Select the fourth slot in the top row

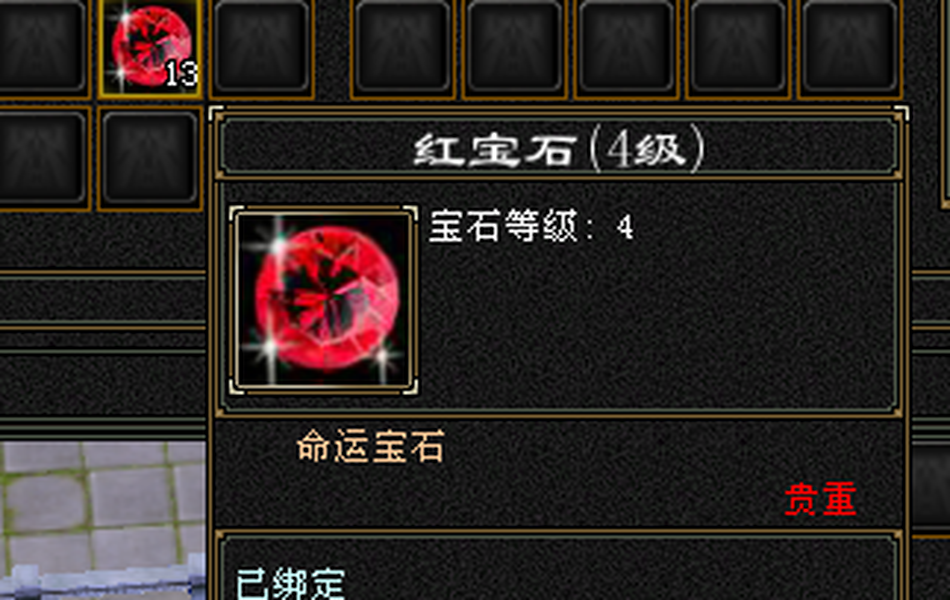[402, 45]
